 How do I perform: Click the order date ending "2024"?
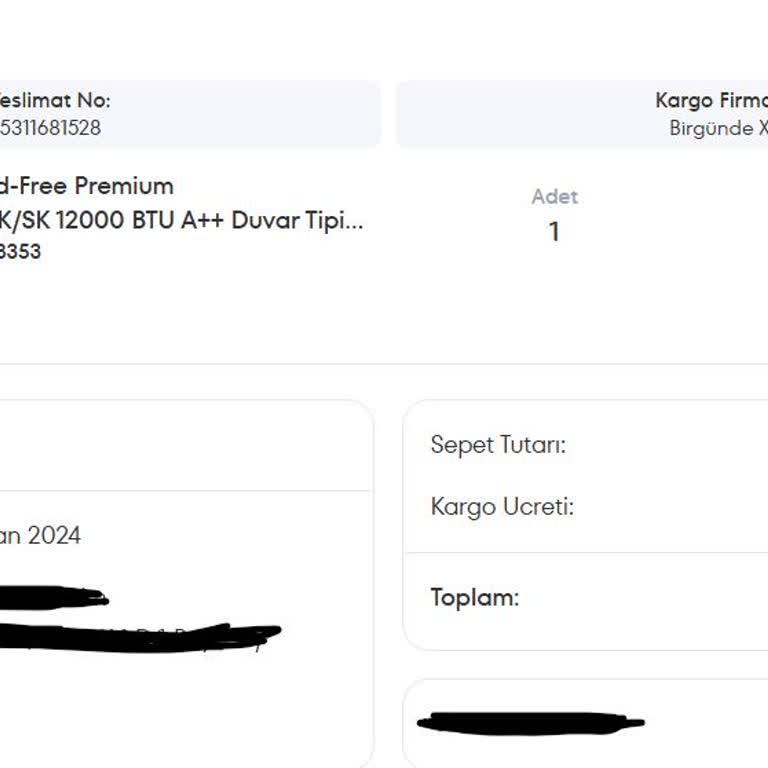(40, 536)
